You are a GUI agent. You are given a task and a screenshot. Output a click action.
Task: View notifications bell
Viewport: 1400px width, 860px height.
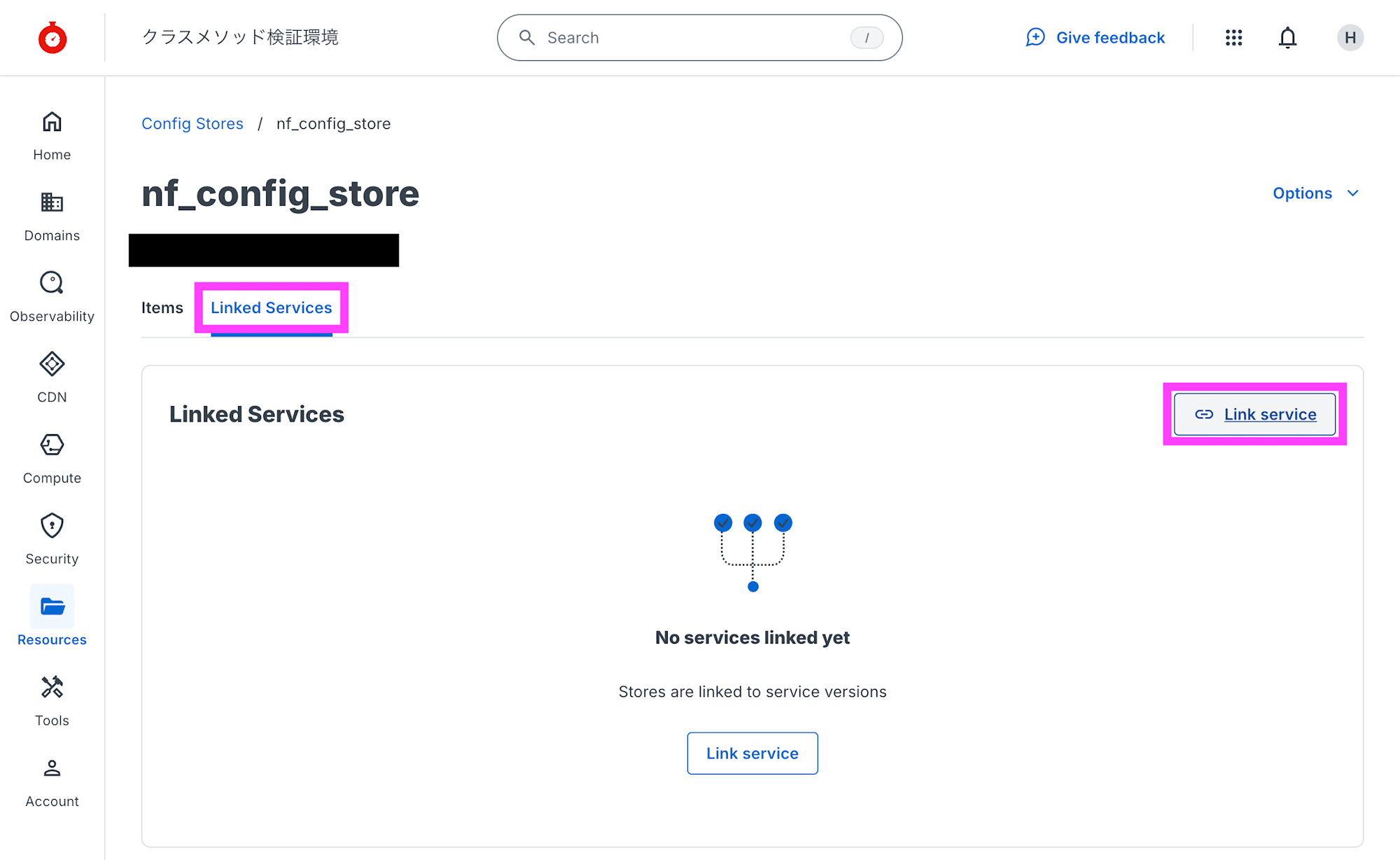pyautogui.click(x=1287, y=38)
